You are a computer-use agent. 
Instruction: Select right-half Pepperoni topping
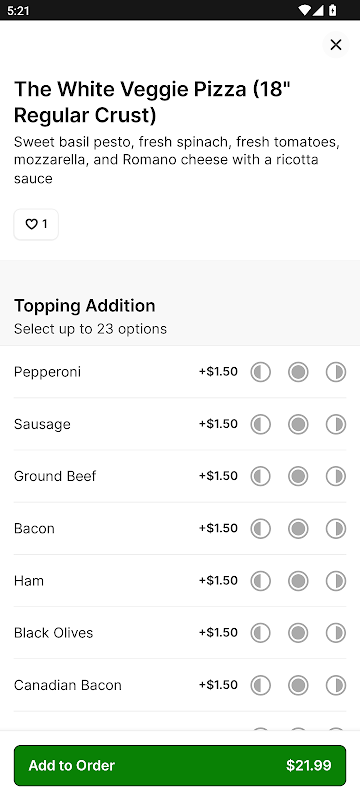[336, 372]
